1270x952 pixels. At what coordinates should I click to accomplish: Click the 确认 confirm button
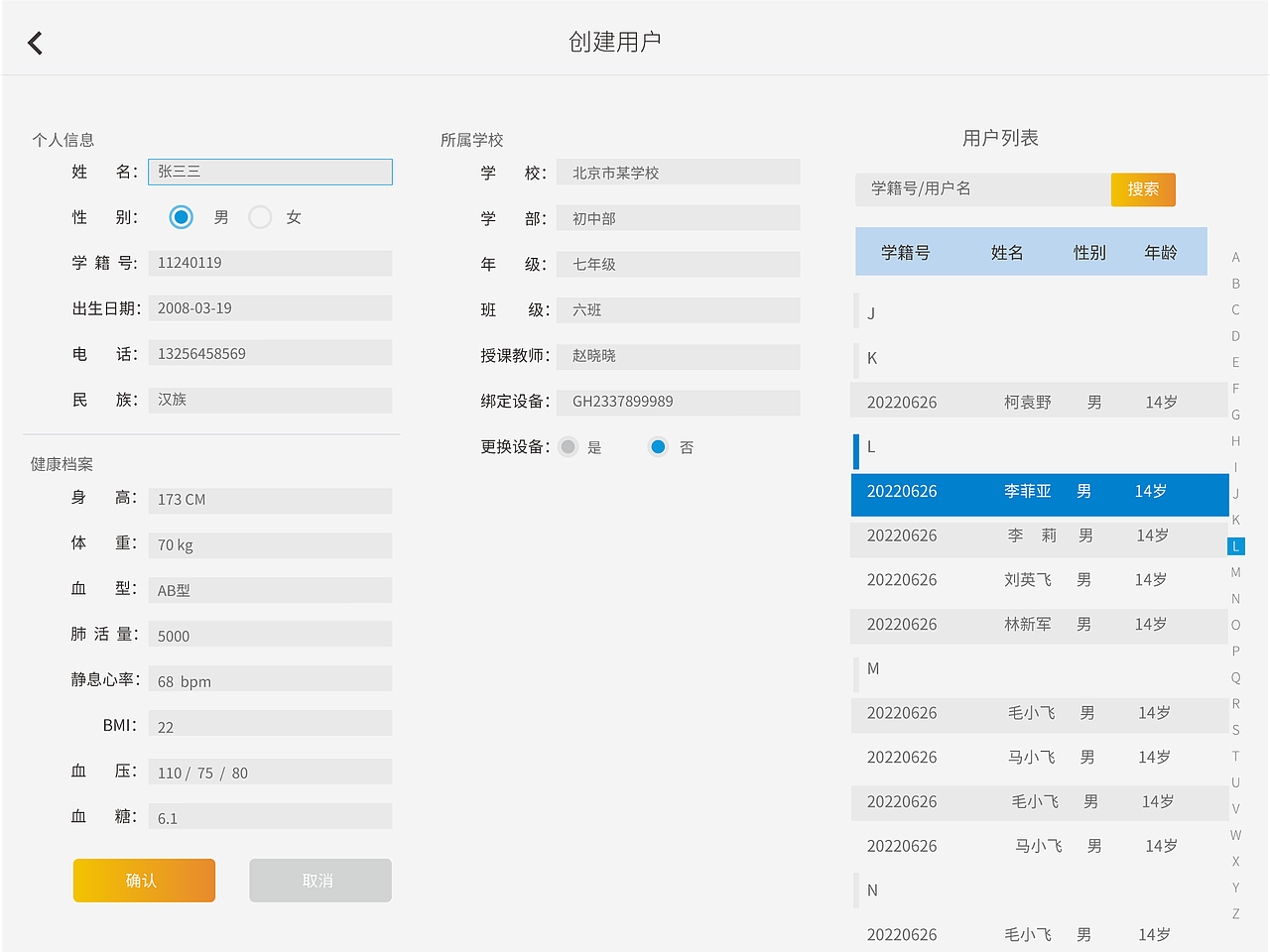click(x=144, y=880)
